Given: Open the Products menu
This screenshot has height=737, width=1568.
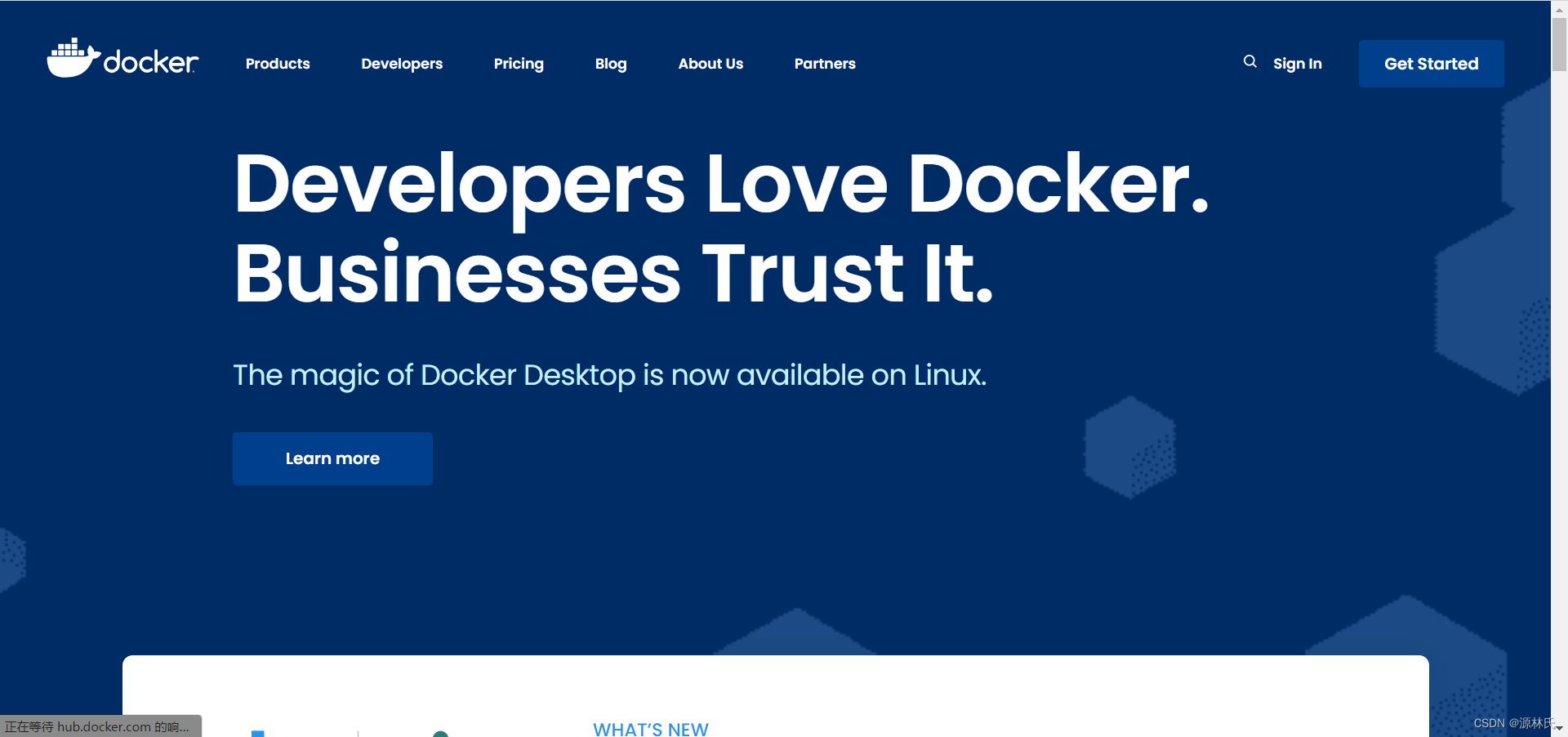Looking at the screenshot, I should point(277,64).
